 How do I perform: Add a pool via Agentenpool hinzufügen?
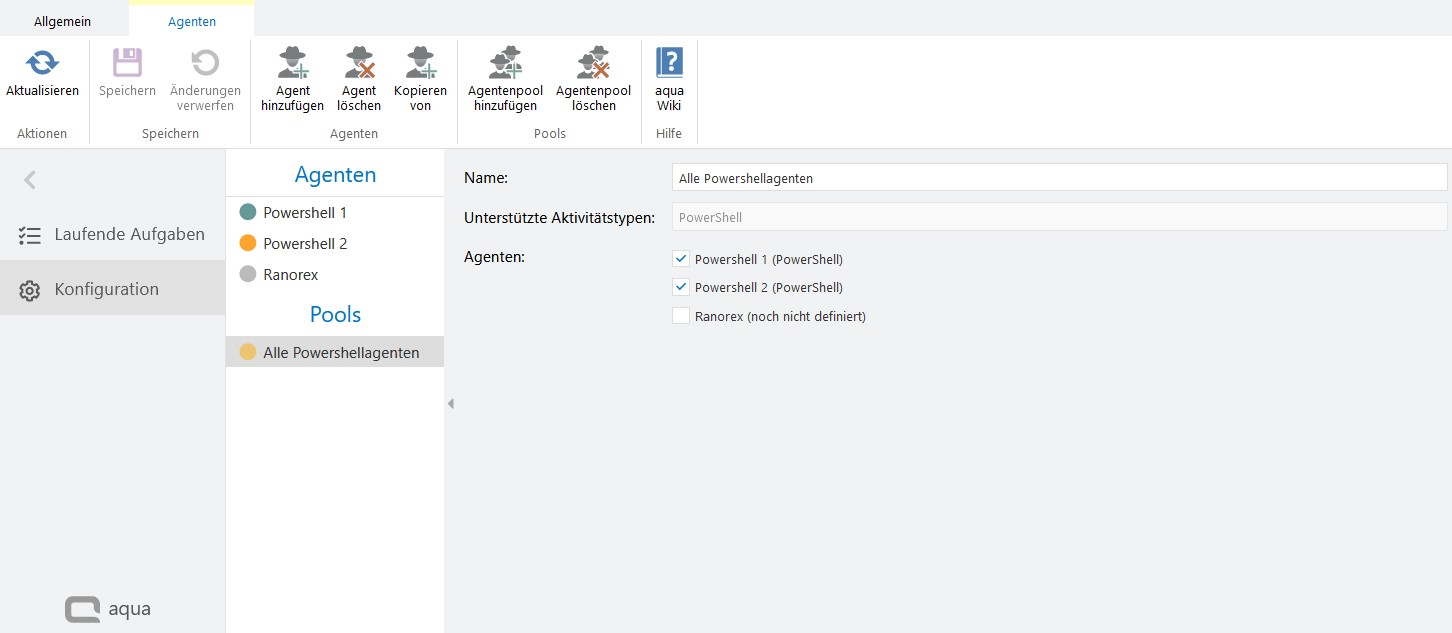pyautogui.click(x=505, y=64)
